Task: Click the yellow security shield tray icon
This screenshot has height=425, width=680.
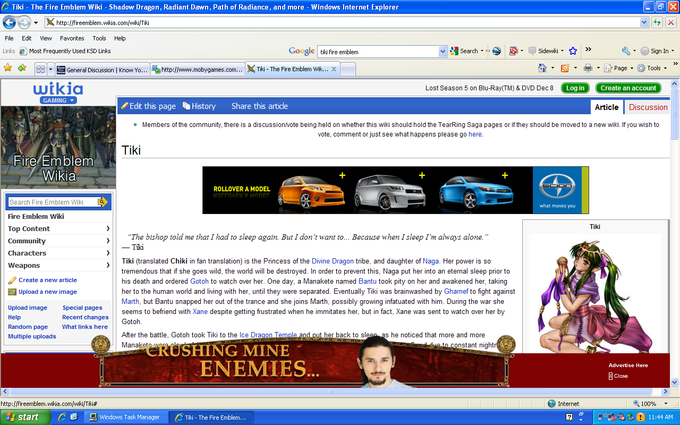Action: (641, 417)
